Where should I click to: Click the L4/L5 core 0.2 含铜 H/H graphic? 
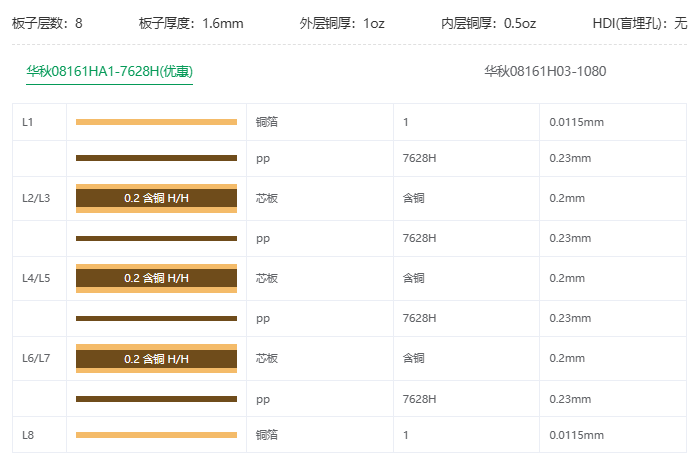(x=156, y=278)
